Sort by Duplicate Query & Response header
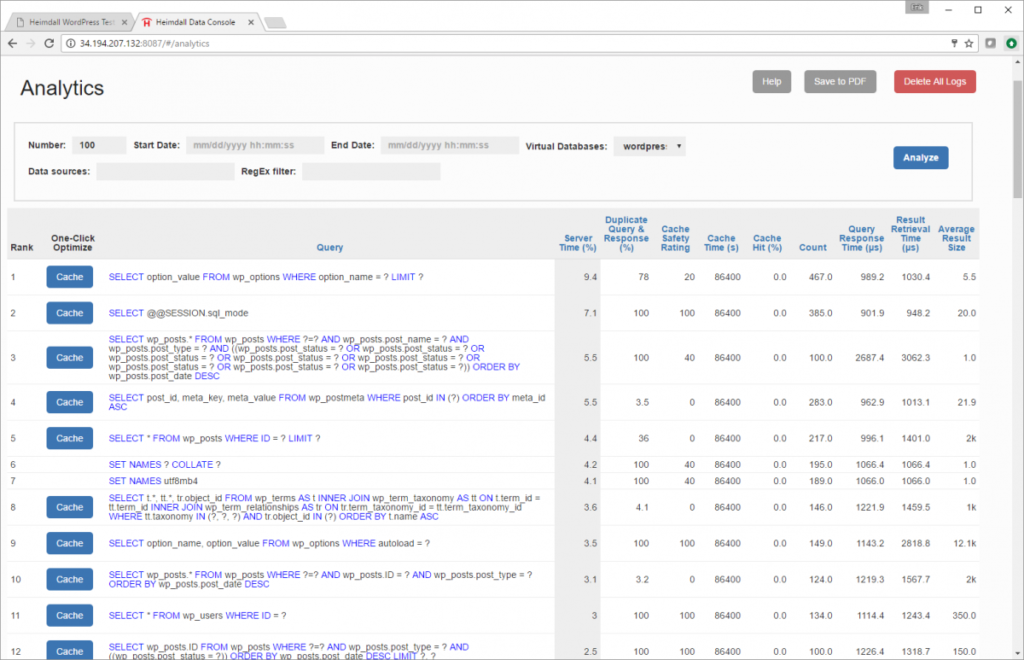This screenshot has width=1024, height=660. coord(626,234)
